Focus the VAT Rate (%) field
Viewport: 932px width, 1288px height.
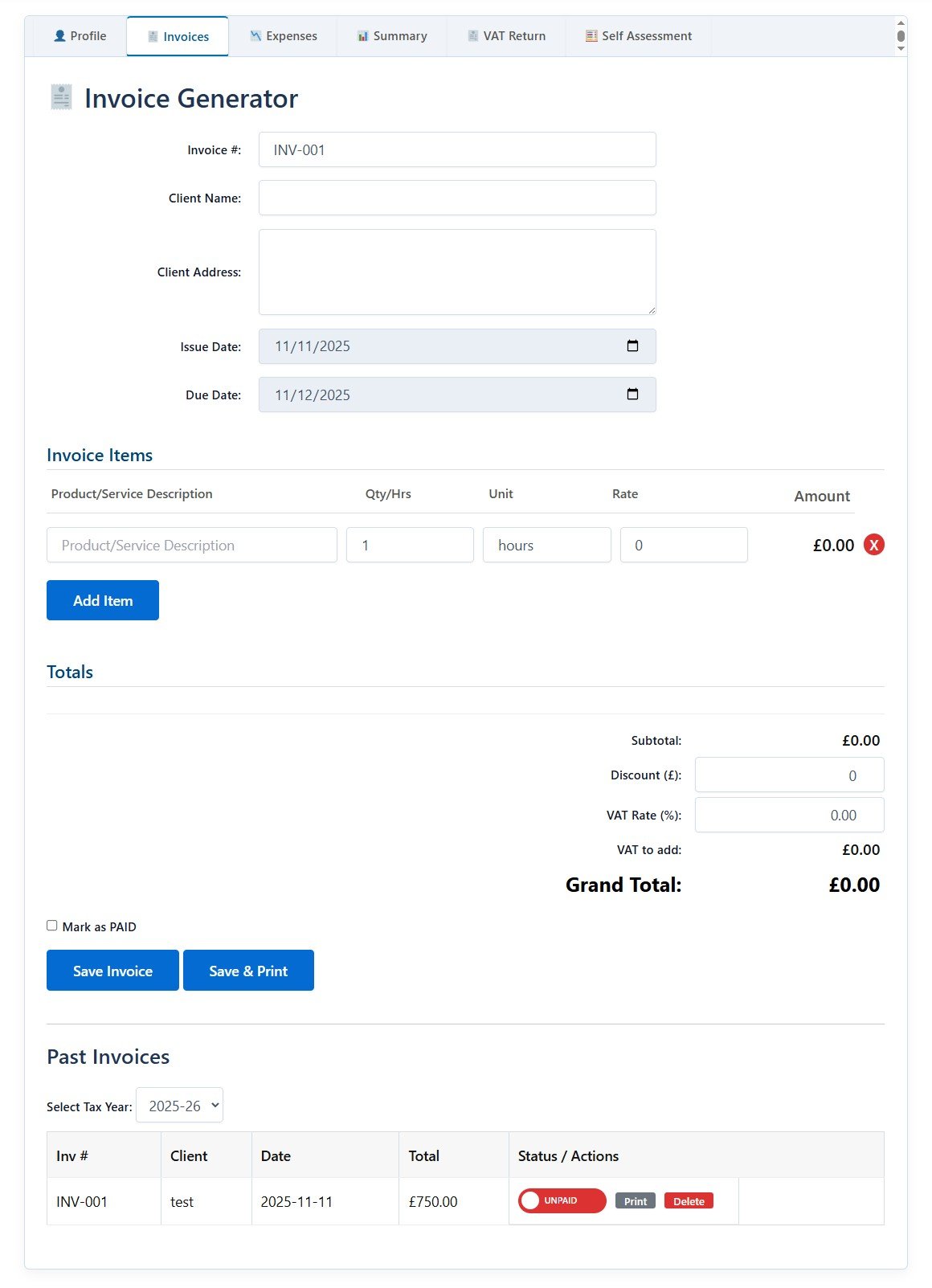pos(789,815)
